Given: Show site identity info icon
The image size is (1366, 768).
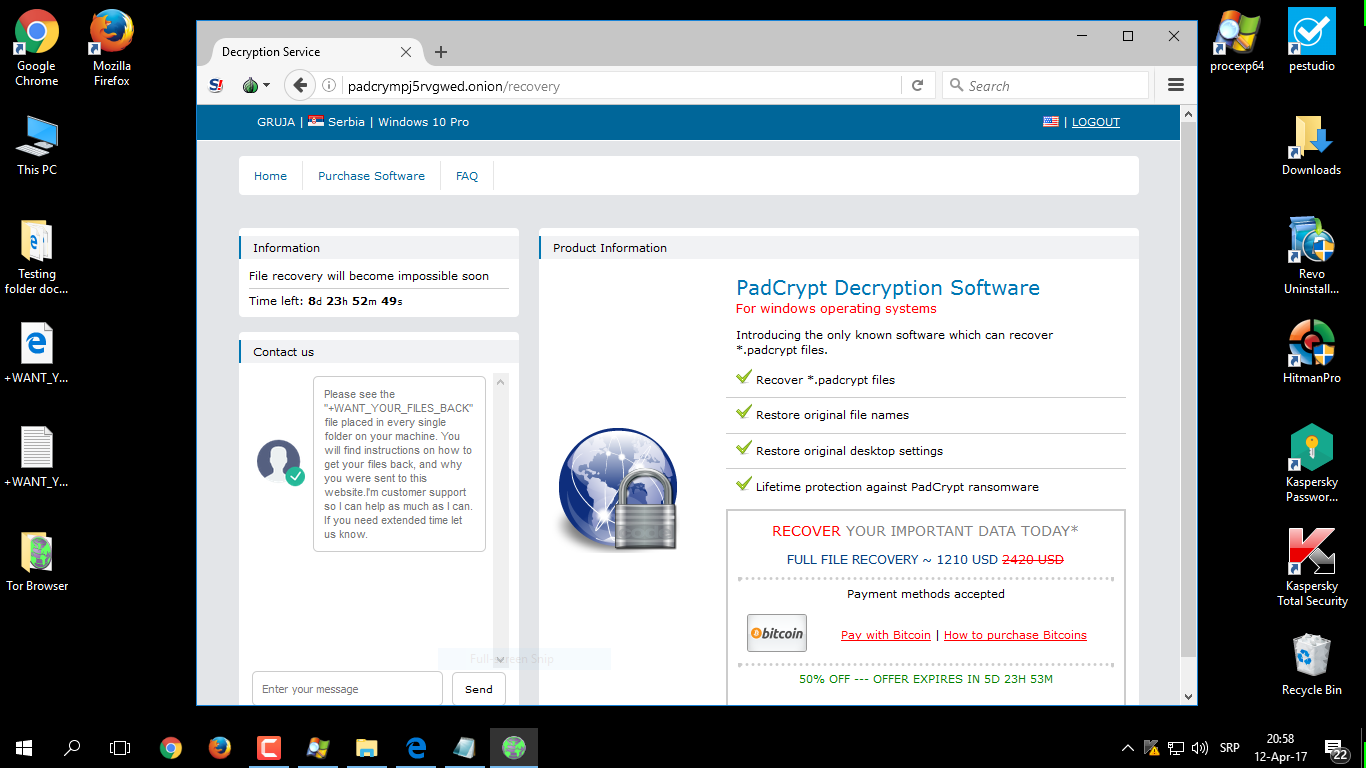Looking at the screenshot, I should tap(328, 86).
